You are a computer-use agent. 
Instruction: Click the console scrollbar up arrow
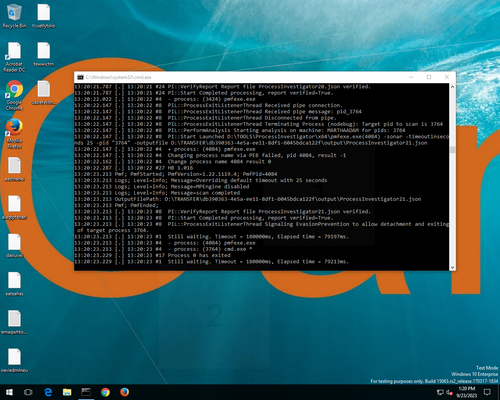click(452, 87)
